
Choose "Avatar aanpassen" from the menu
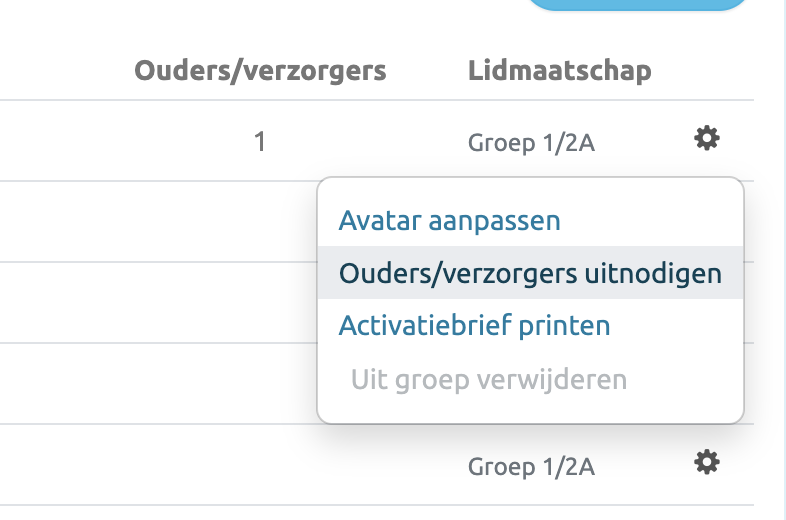point(449,220)
